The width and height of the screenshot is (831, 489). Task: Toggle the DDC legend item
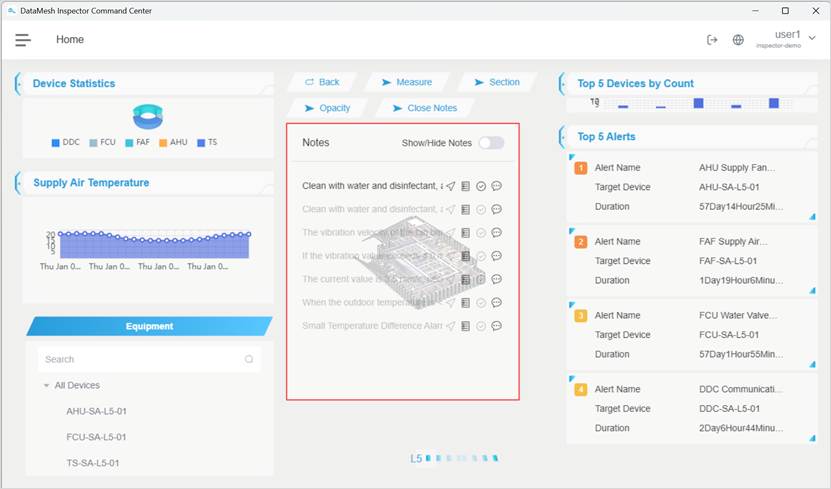tap(65, 143)
